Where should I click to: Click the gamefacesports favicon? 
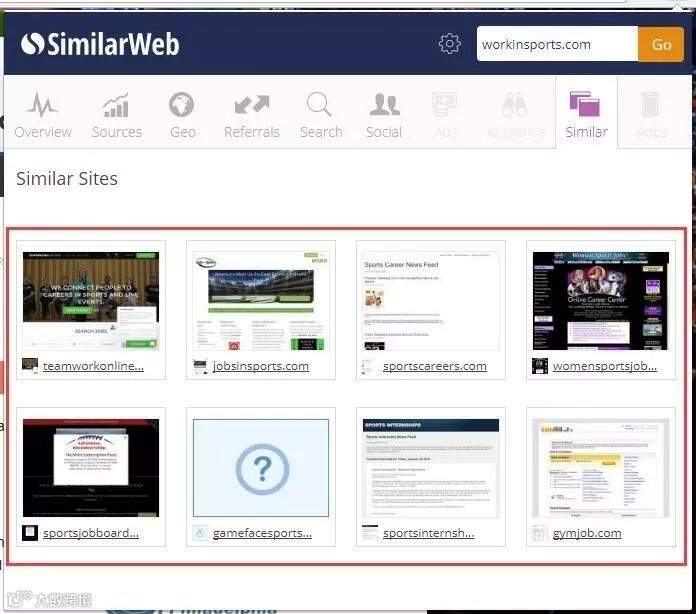pos(200,533)
